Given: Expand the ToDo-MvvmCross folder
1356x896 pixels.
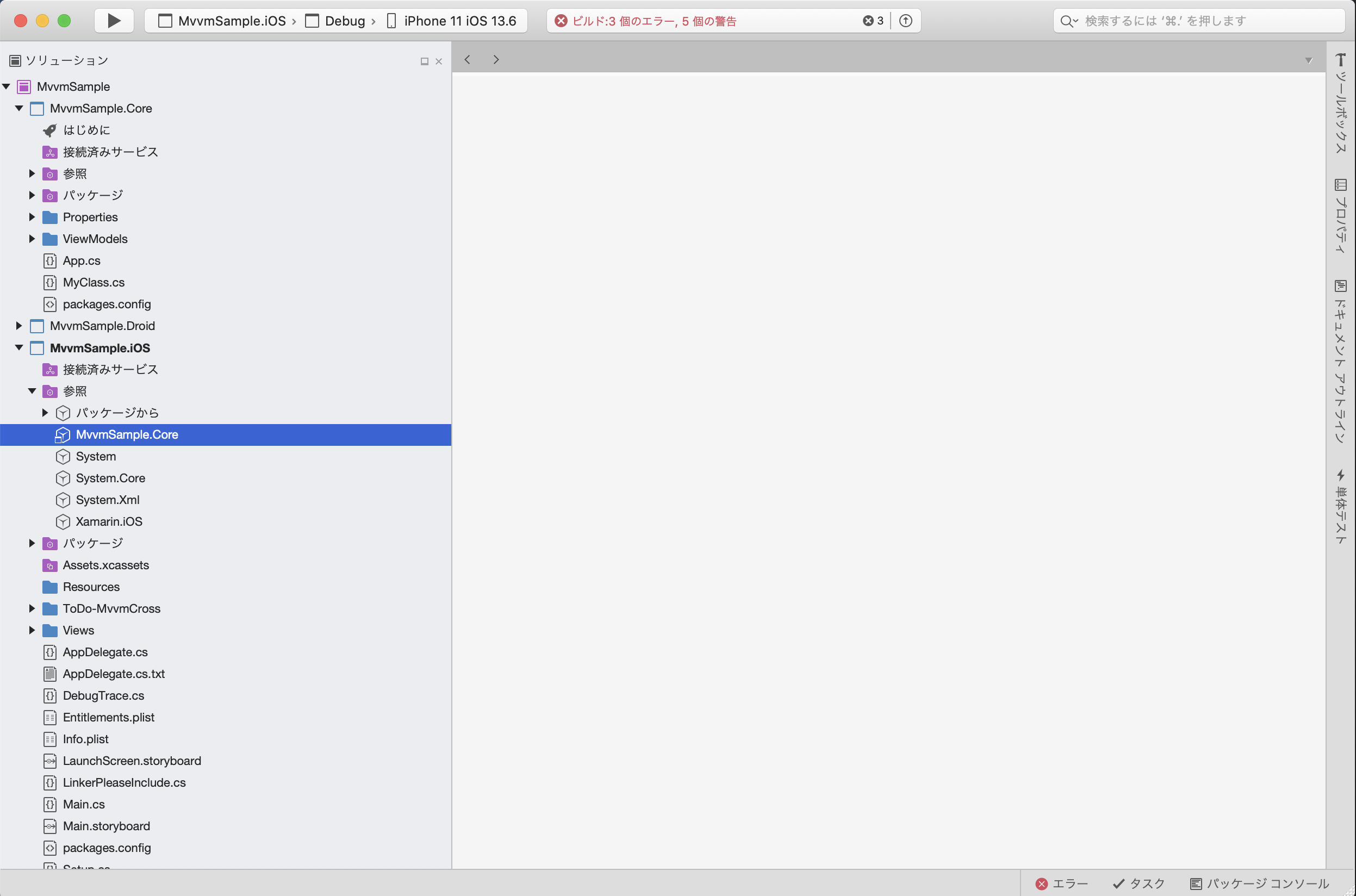Looking at the screenshot, I should tap(31, 608).
